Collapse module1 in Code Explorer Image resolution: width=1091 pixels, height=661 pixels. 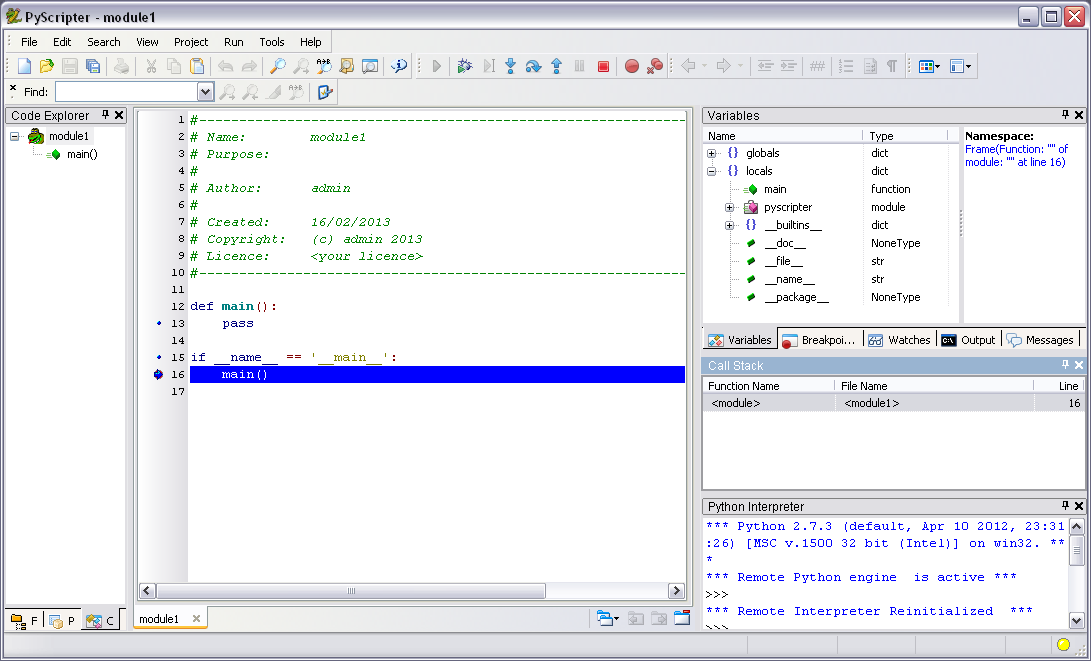(x=15, y=136)
